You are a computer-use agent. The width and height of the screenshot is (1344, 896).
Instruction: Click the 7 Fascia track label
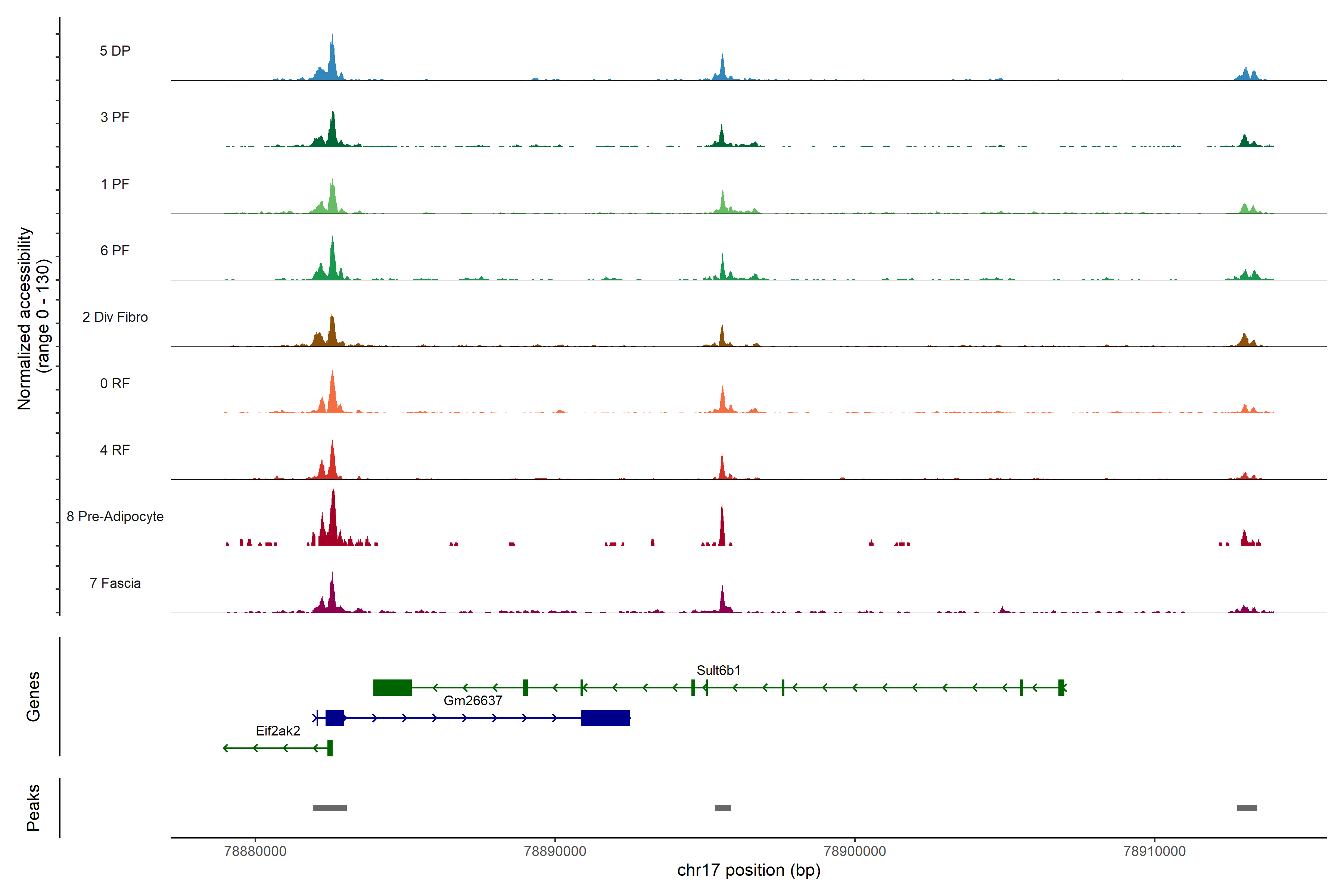point(115,584)
